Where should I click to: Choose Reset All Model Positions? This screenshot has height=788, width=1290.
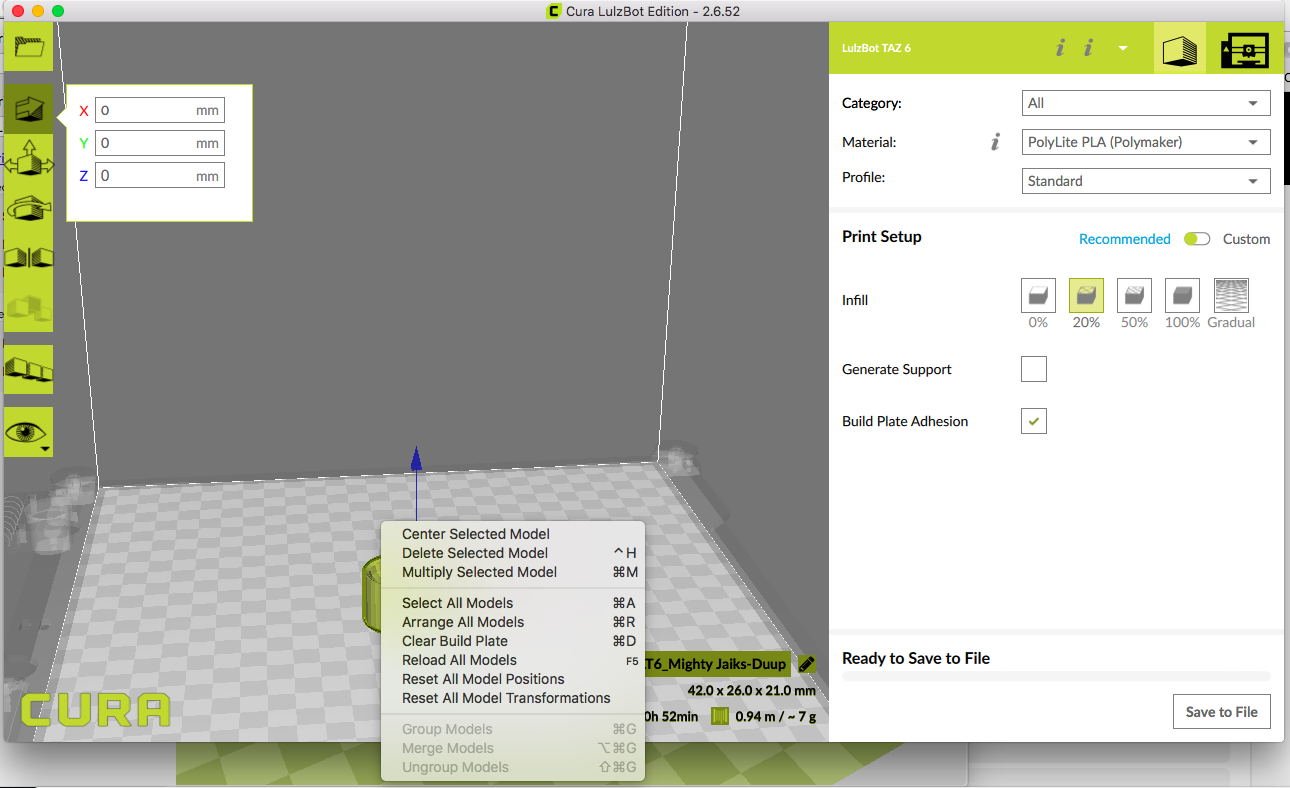click(x=513, y=679)
